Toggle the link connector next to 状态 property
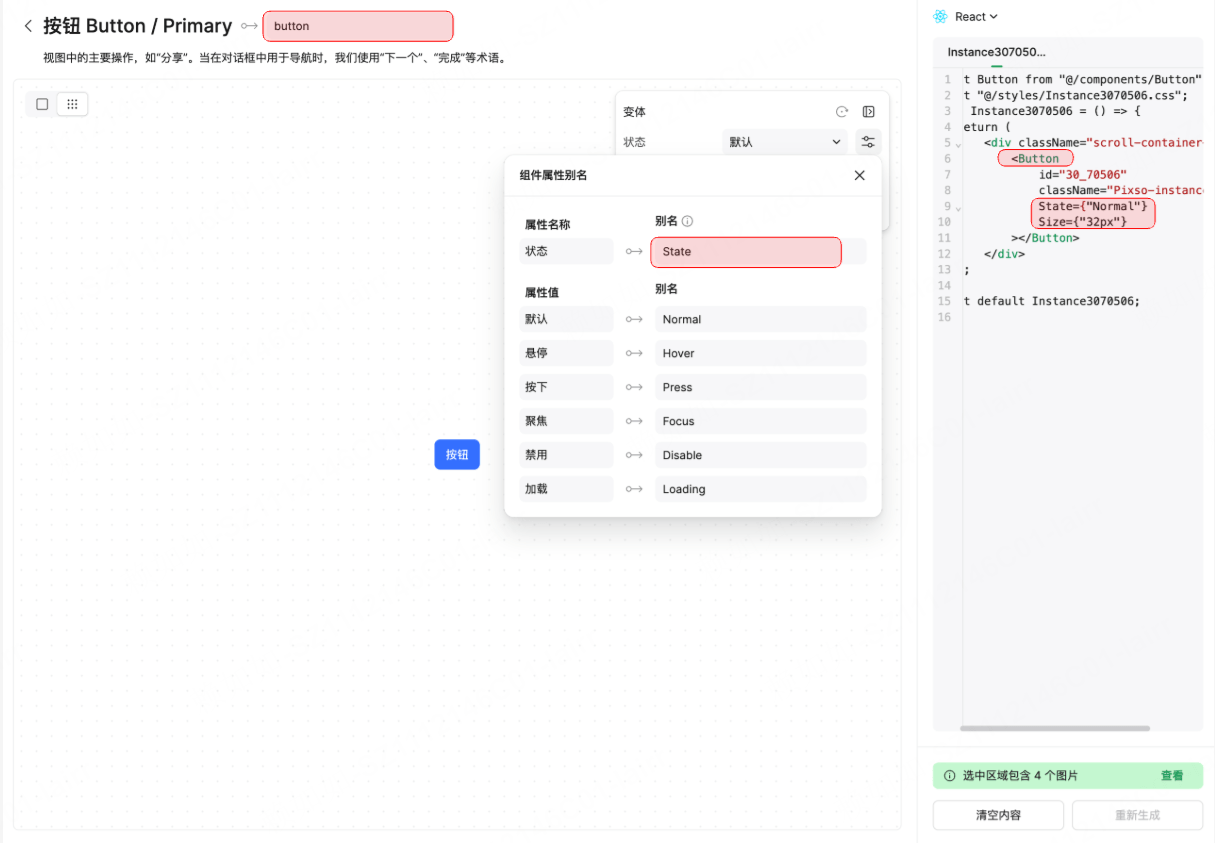The width and height of the screenshot is (1215, 843). pos(634,251)
